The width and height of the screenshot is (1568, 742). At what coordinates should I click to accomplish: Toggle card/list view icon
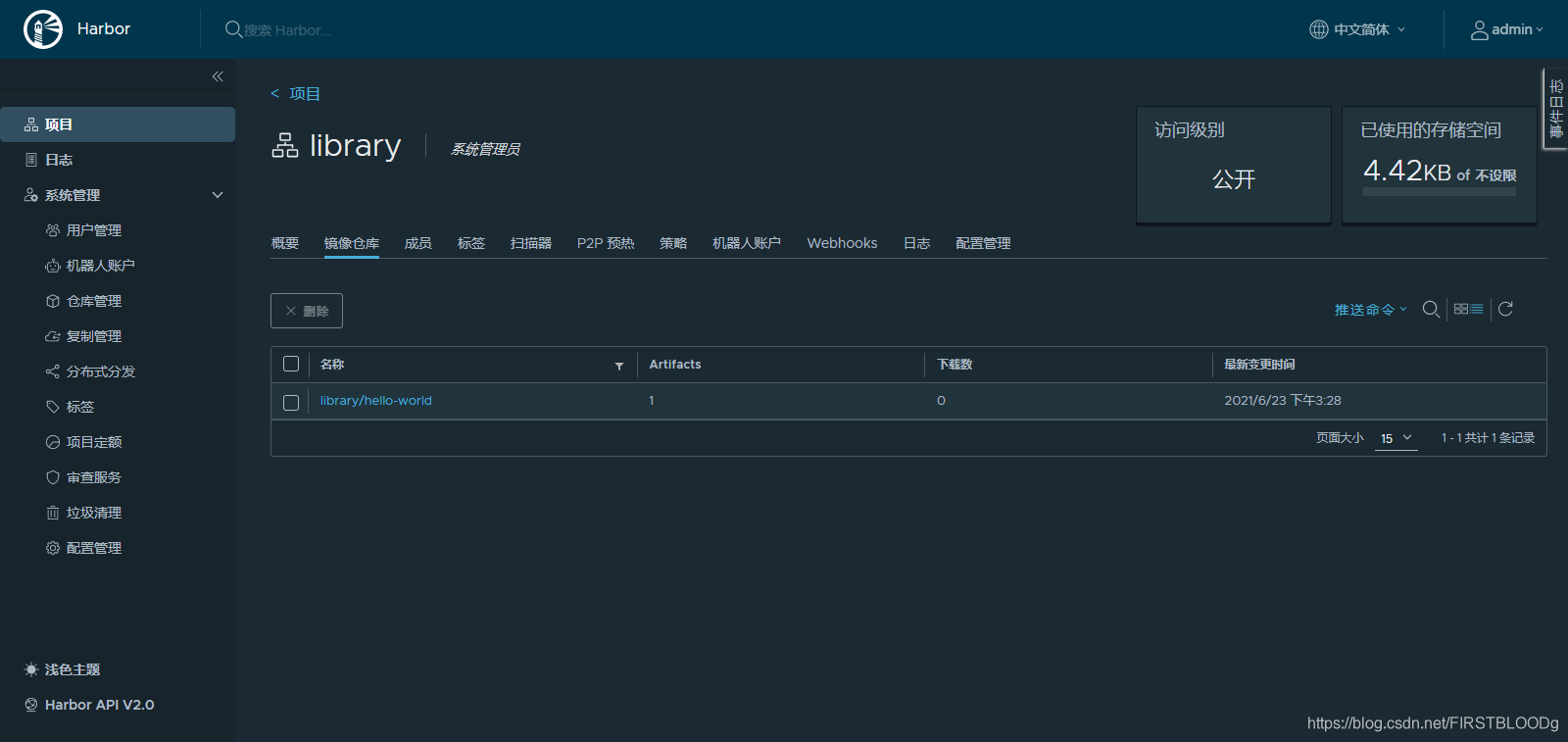1468,309
